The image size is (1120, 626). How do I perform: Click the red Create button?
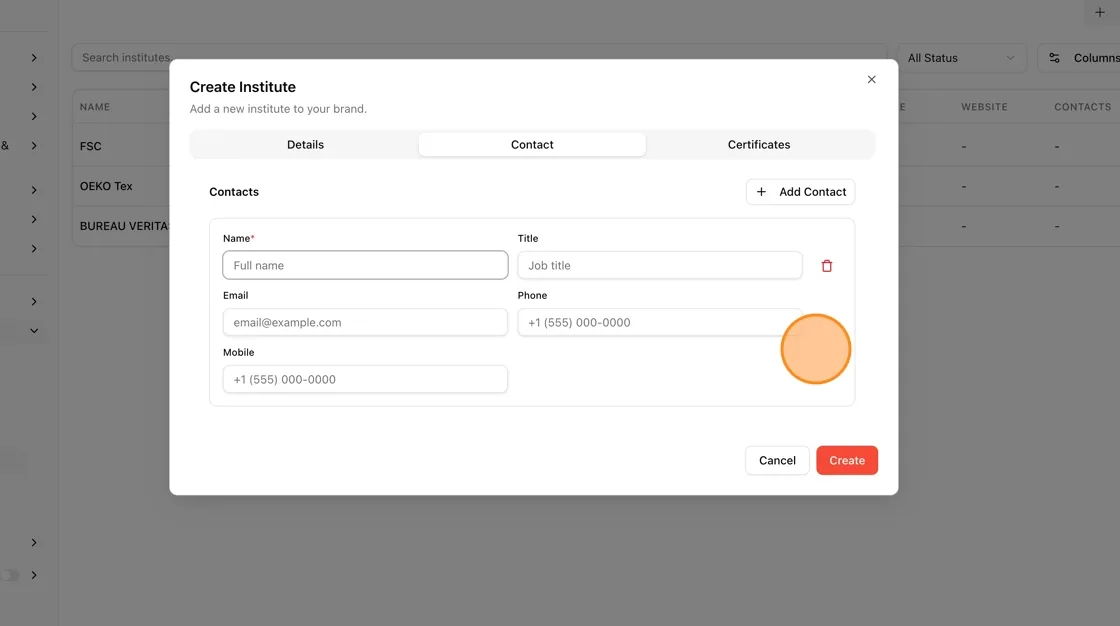click(847, 460)
